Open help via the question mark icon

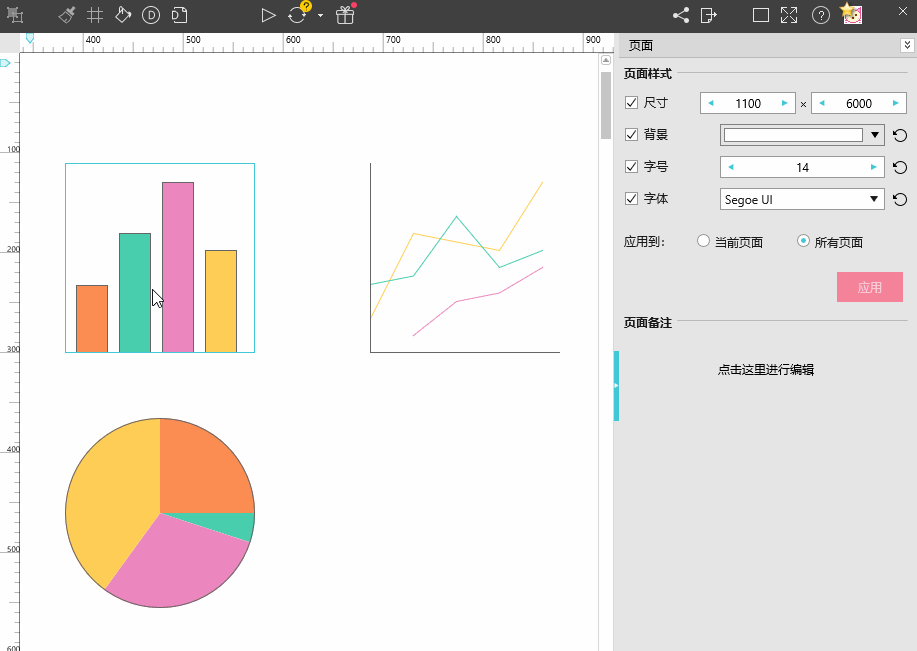coord(821,15)
